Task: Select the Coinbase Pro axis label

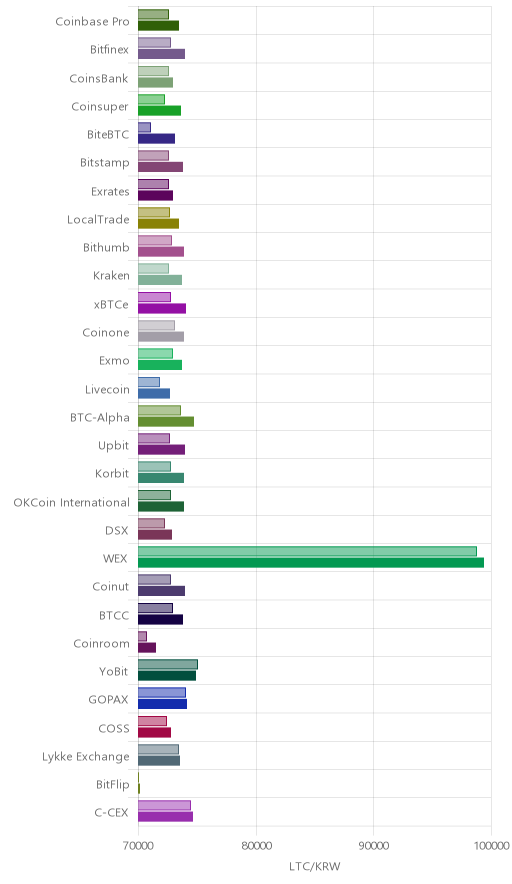Action: point(92,21)
